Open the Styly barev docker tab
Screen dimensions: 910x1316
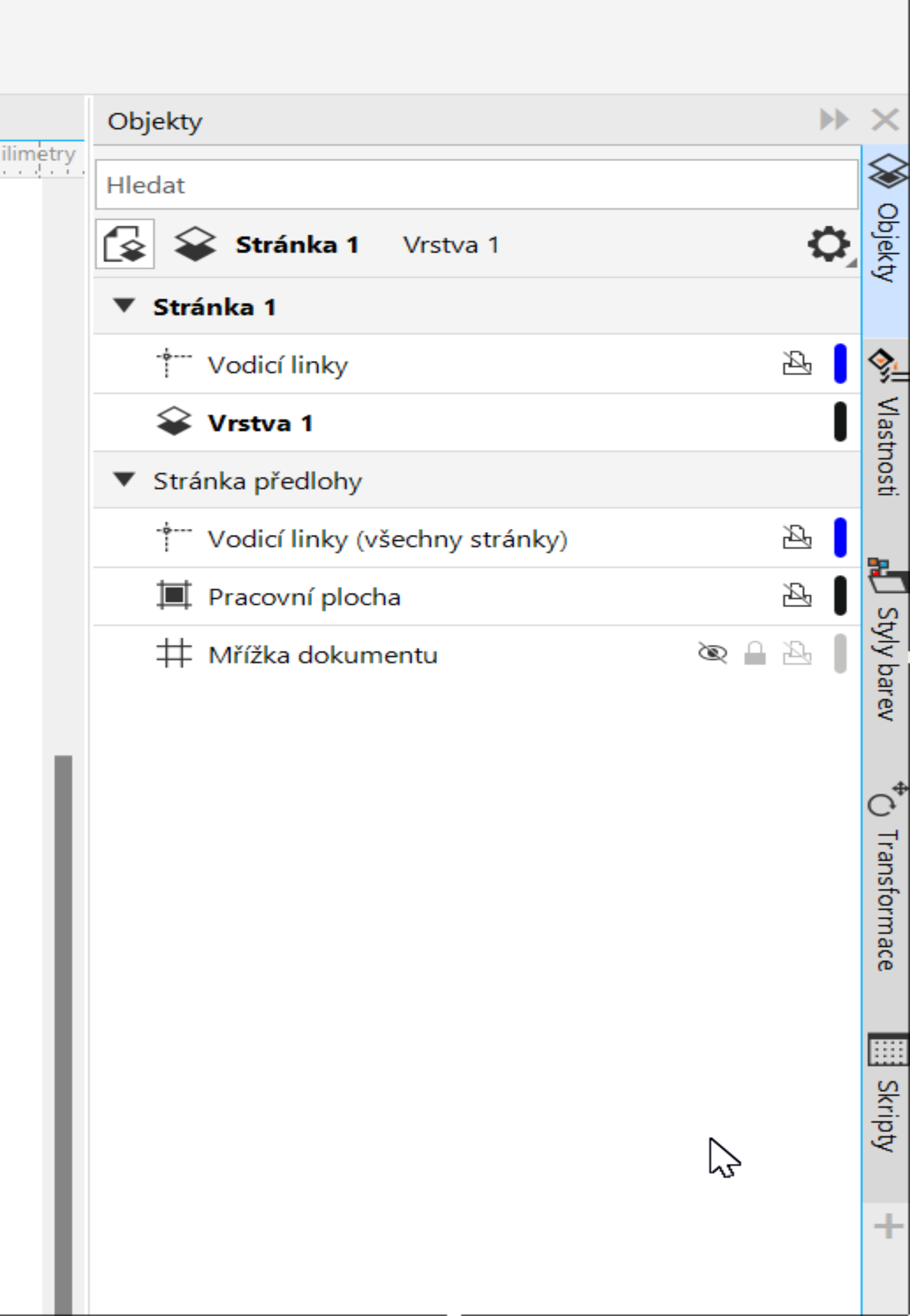pyautogui.click(x=886, y=641)
